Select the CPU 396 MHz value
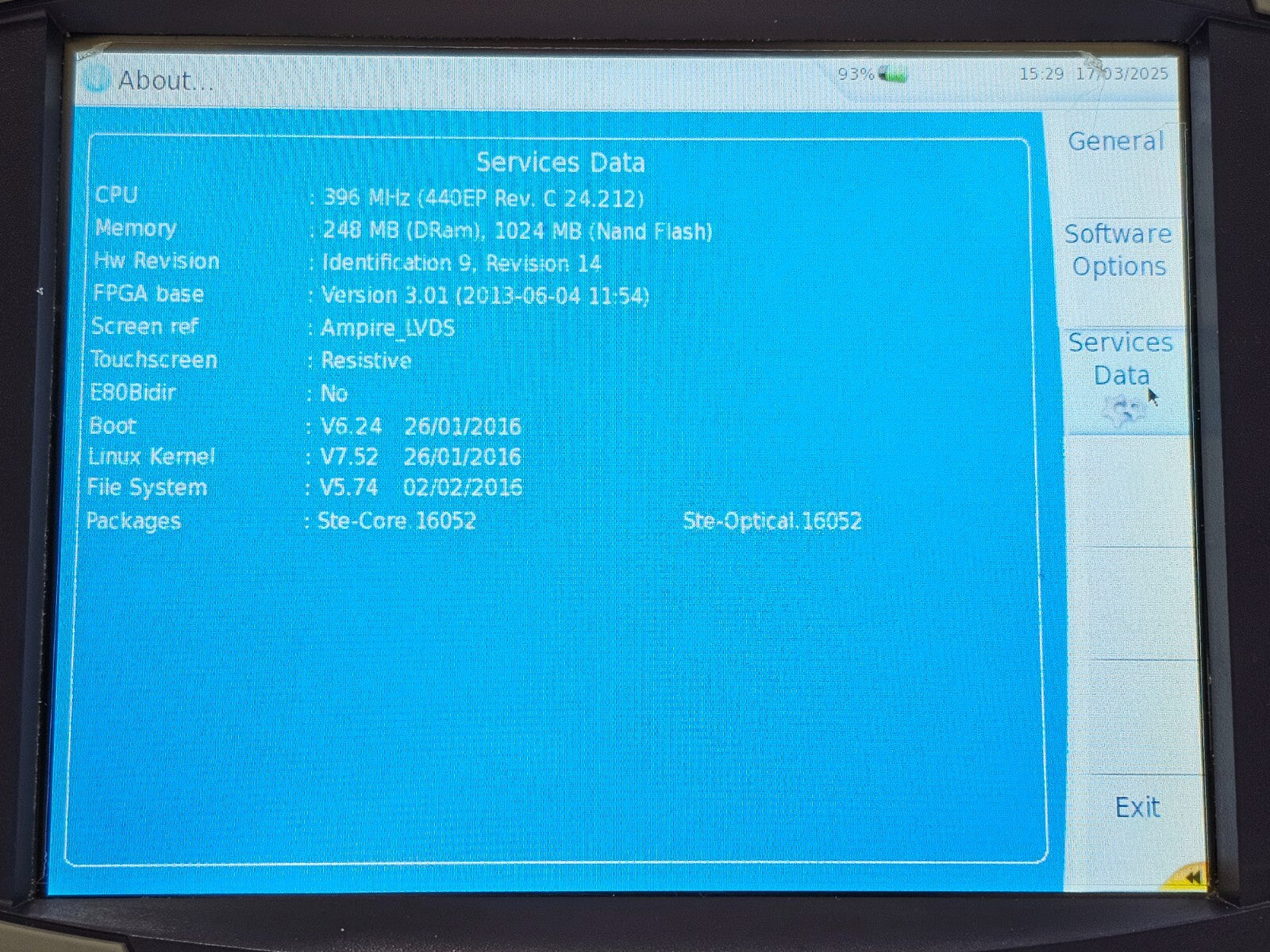Screen dimensions: 1270x952 pyautogui.click(x=483, y=198)
